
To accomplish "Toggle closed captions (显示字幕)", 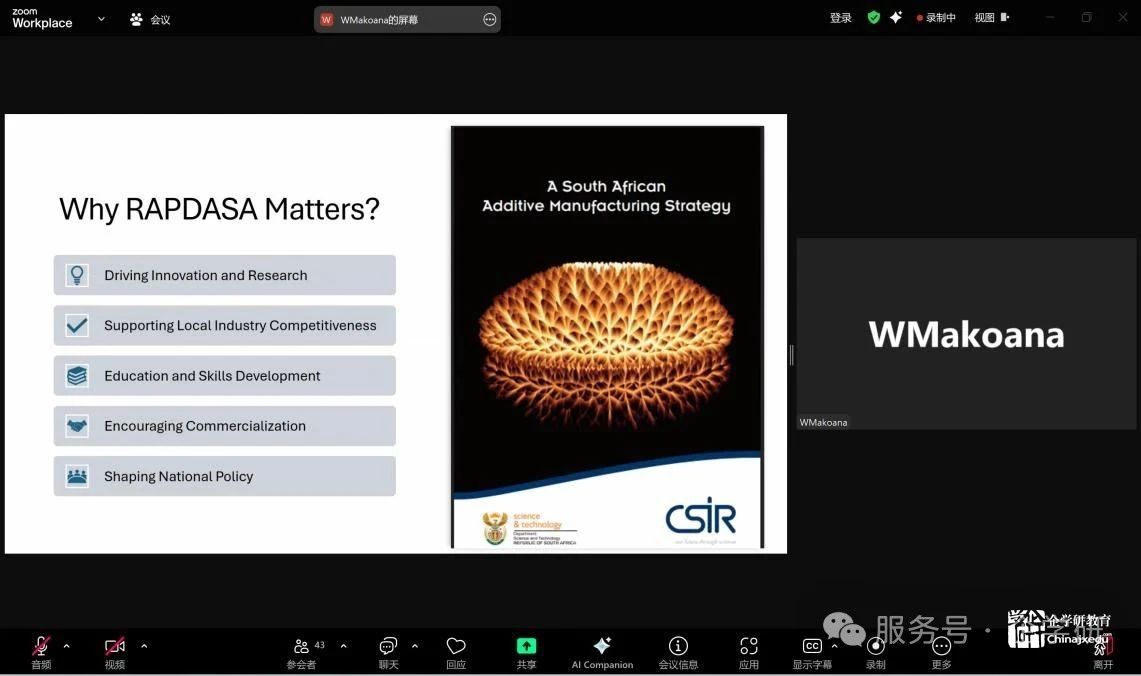I will (812, 652).
